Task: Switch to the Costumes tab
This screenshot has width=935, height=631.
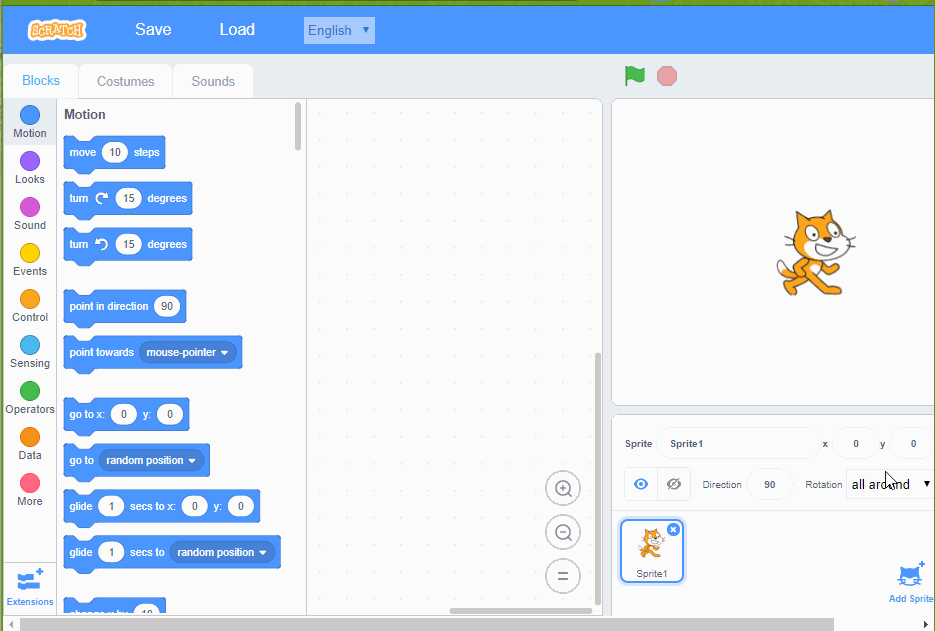Action: pyautogui.click(x=124, y=80)
